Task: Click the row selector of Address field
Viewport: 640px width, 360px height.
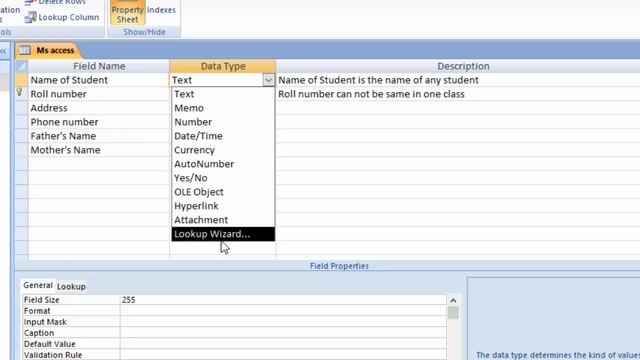Action: tap(21, 108)
